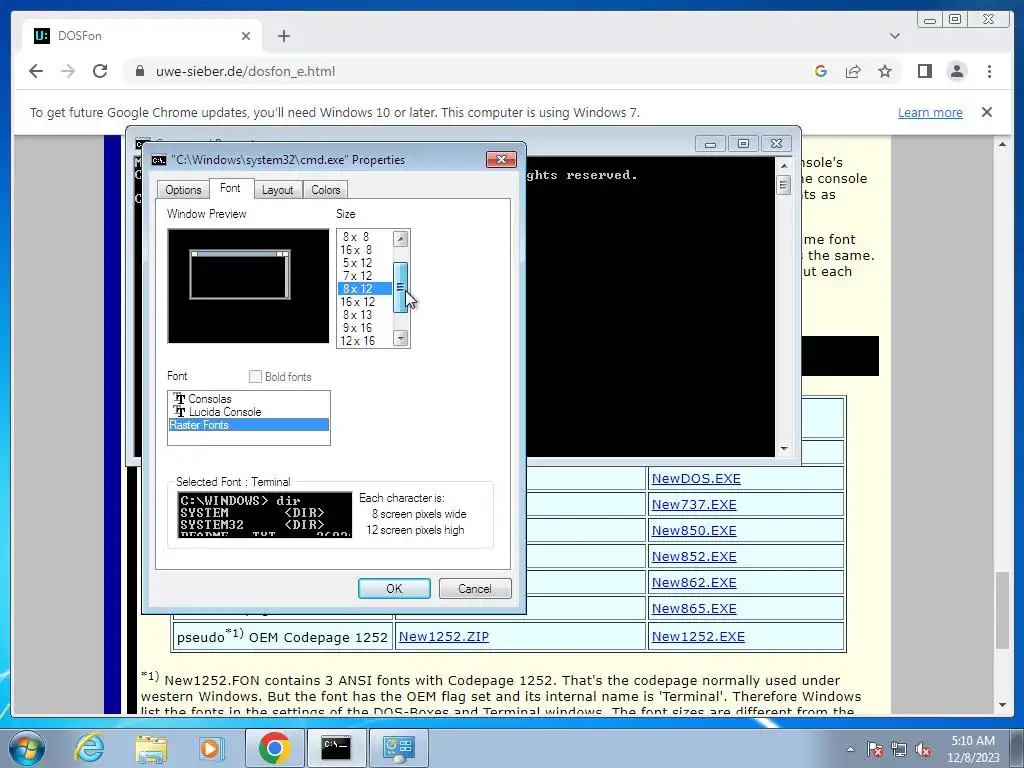Screen dimensions: 1024x768
Task: Follow the Learn more link
Action: (930, 112)
